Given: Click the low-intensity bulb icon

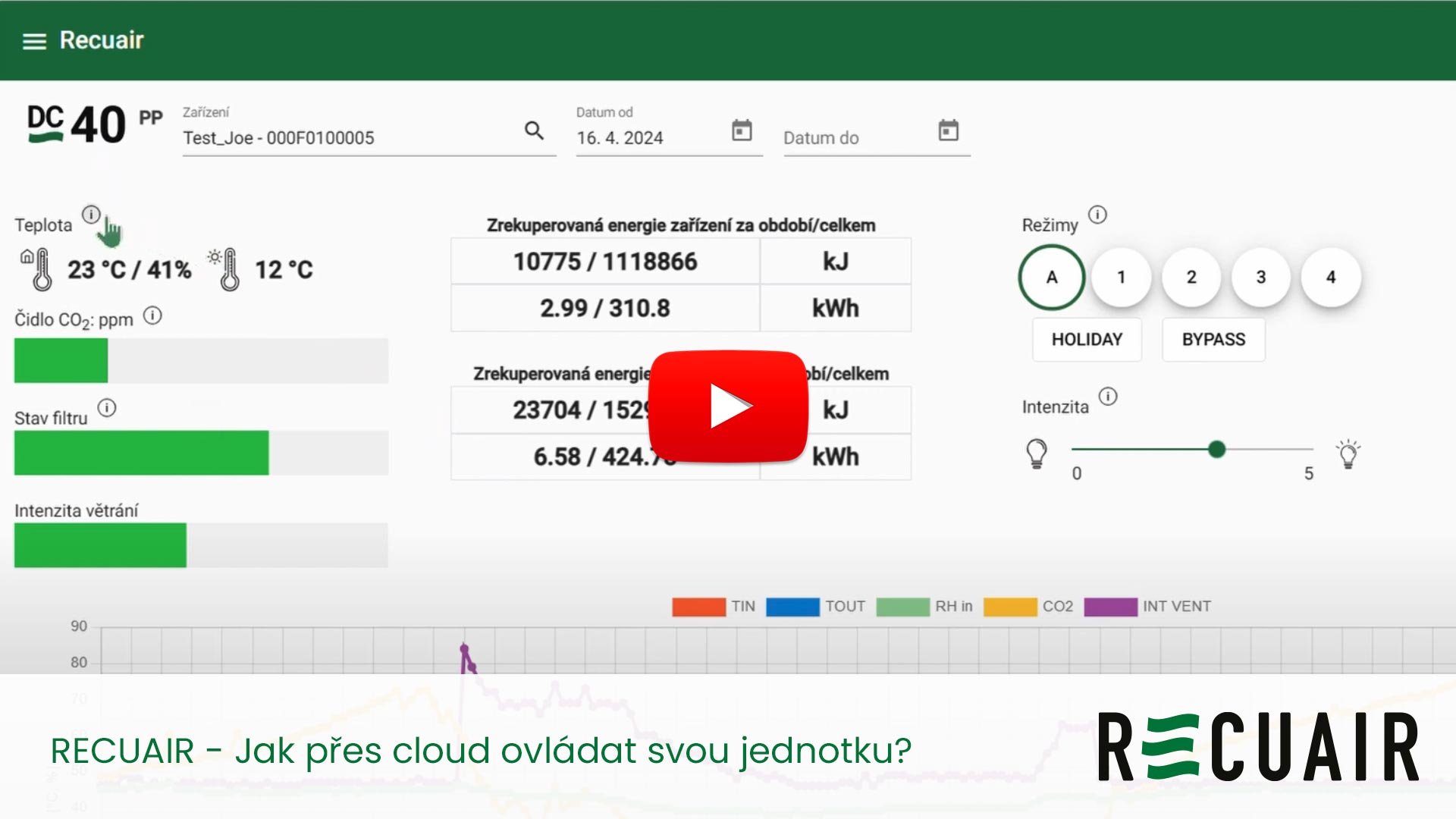Looking at the screenshot, I should tap(1037, 453).
